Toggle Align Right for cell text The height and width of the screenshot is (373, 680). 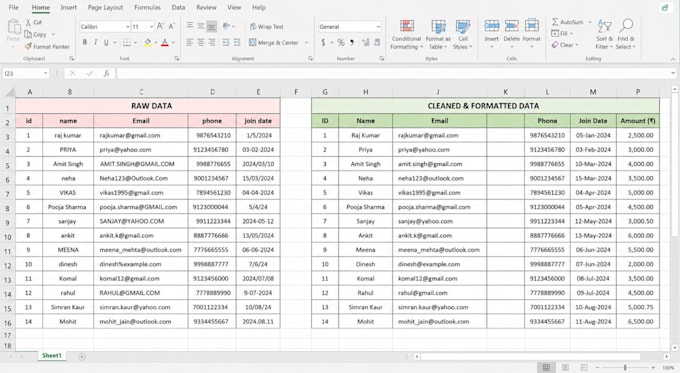point(212,42)
